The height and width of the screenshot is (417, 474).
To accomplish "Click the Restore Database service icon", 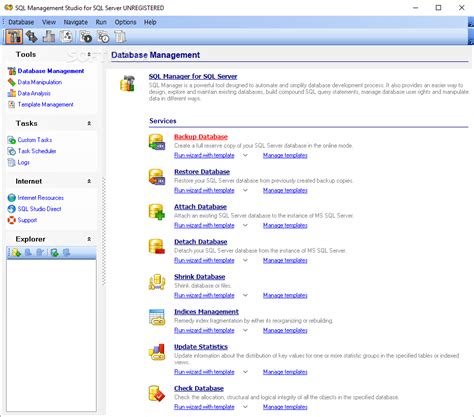I will tap(157, 177).
